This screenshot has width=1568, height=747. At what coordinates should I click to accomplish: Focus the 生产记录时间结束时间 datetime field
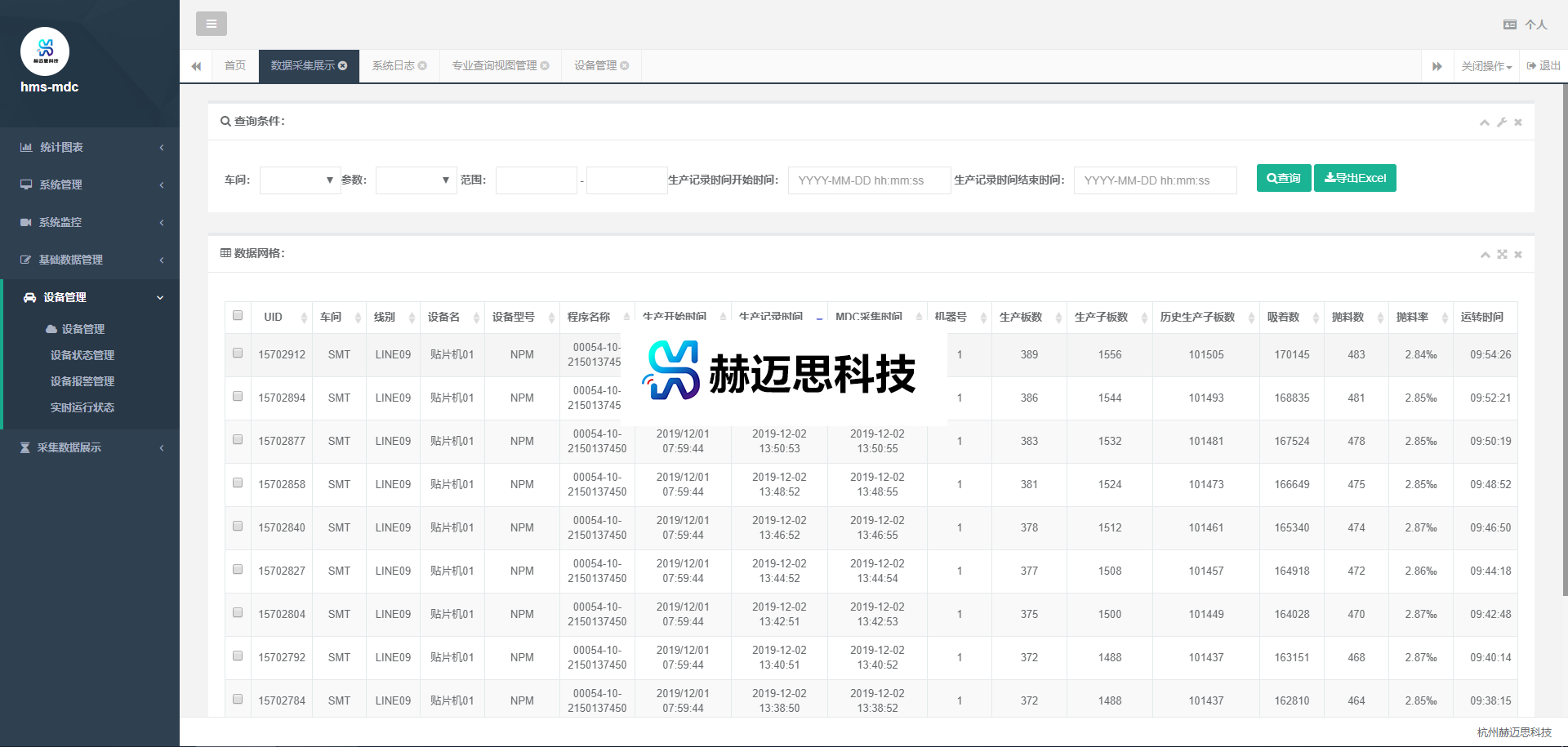coord(1155,180)
